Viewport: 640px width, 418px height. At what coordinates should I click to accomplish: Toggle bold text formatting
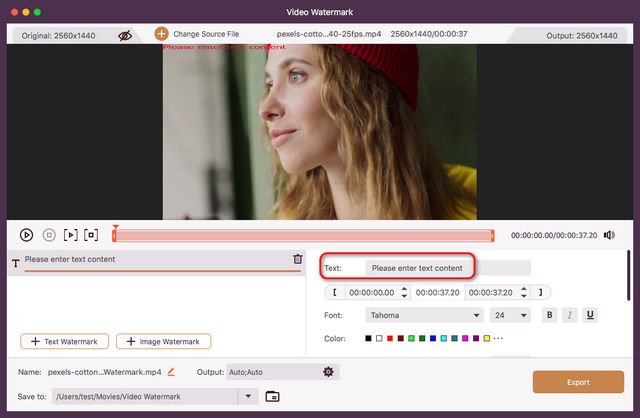click(548, 315)
